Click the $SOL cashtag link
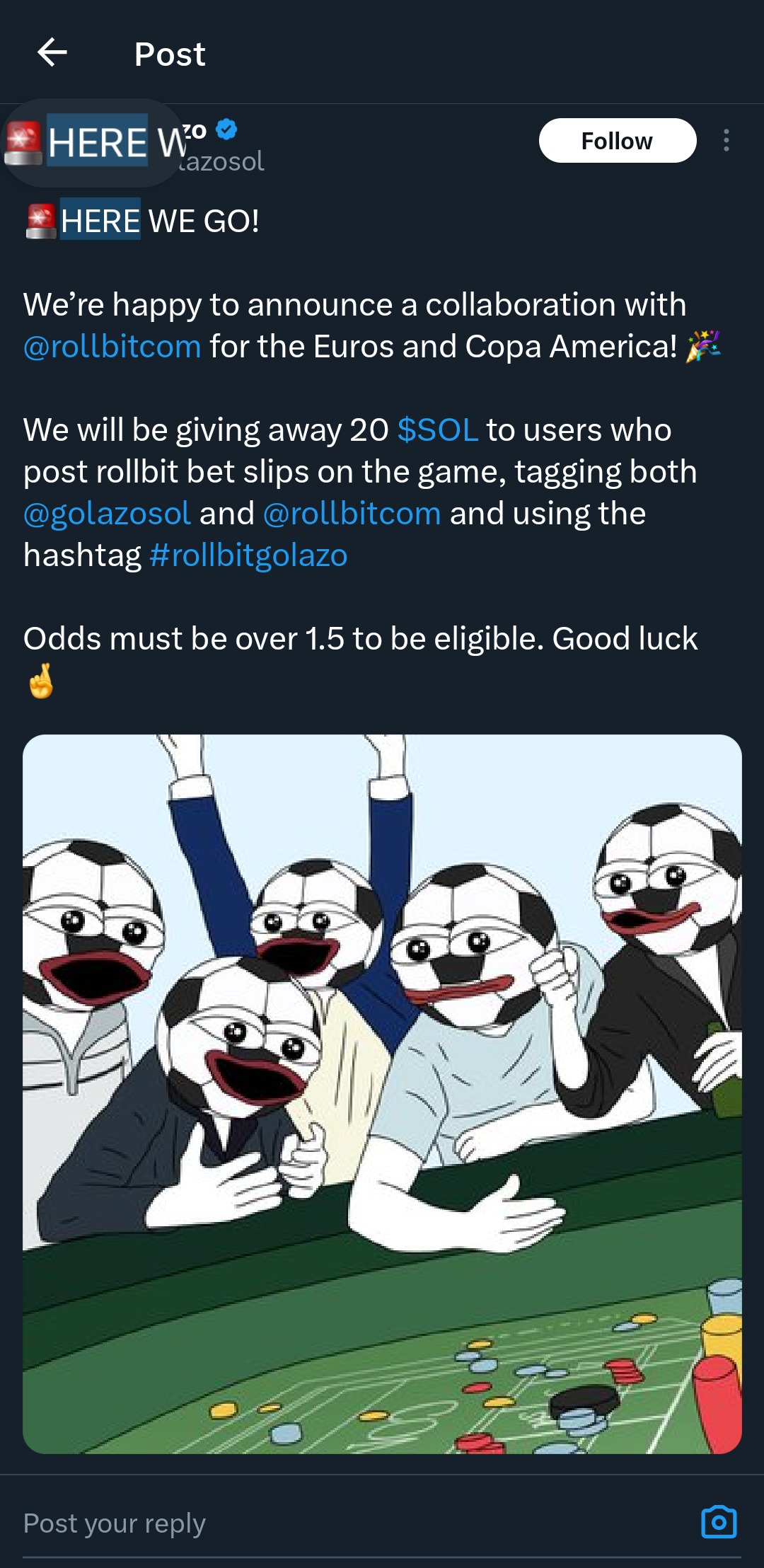The height and width of the screenshot is (1568, 764). [x=437, y=430]
